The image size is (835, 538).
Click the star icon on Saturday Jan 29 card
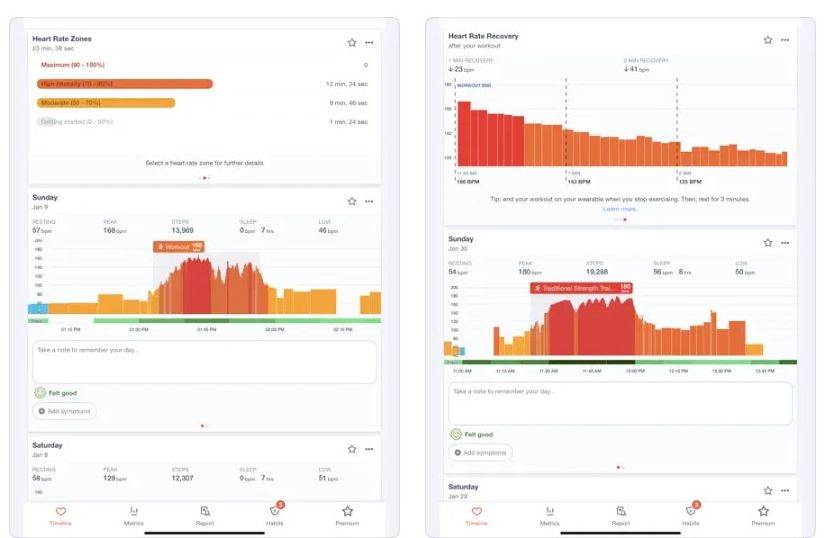click(768, 490)
